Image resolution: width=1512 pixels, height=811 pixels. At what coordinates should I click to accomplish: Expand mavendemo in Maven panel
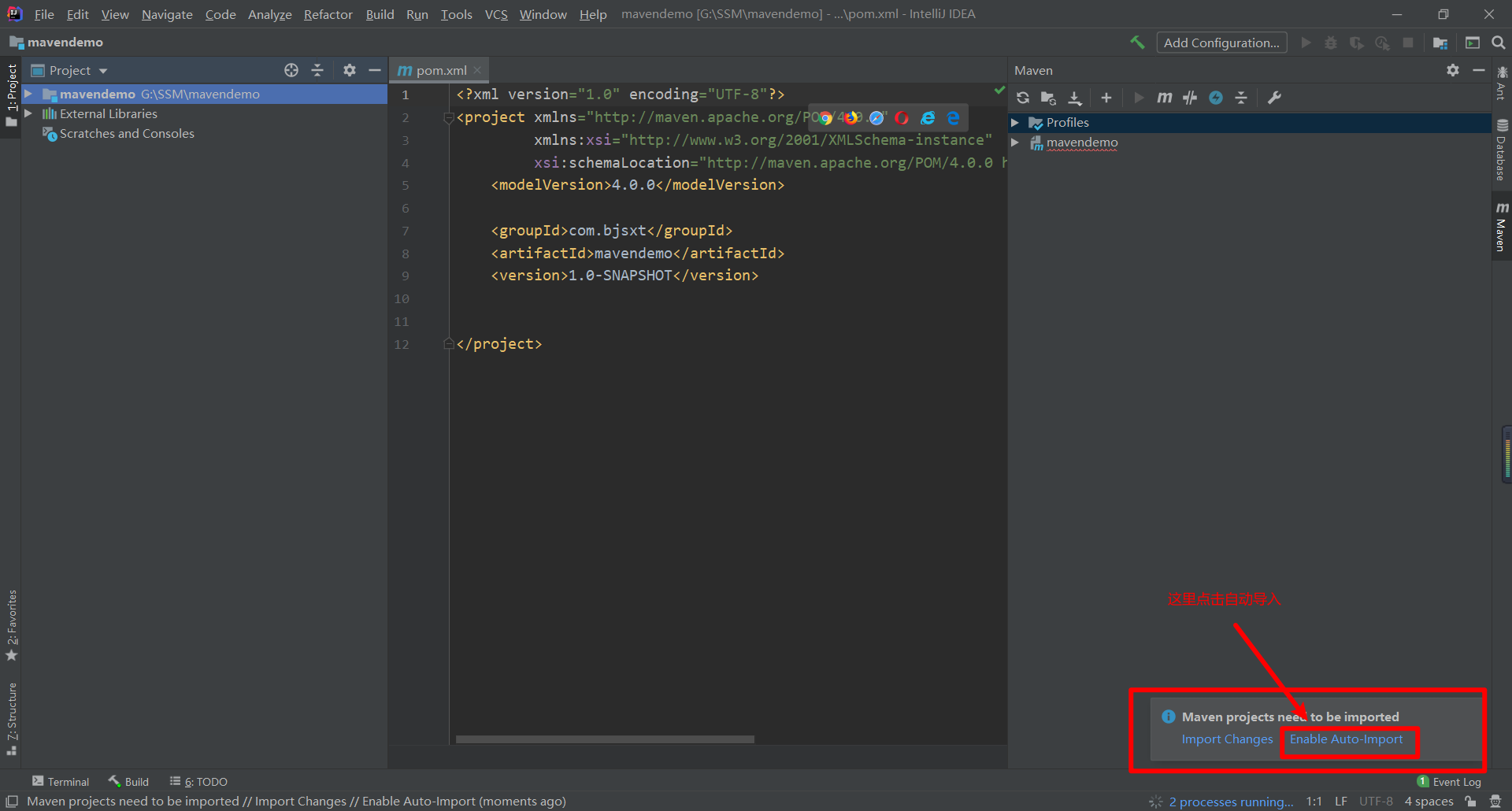[1015, 143]
